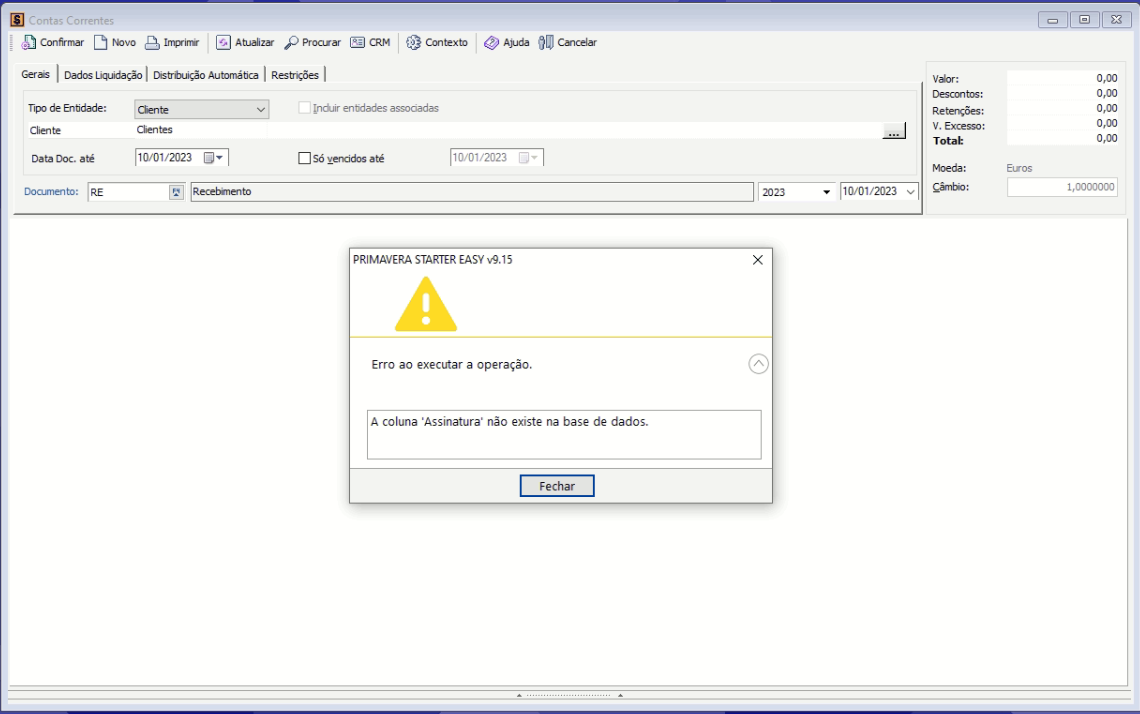The image size is (1140, 714).
Task: Open the Tipo de Entidade dropdown
Action: [x=261, y=110]
